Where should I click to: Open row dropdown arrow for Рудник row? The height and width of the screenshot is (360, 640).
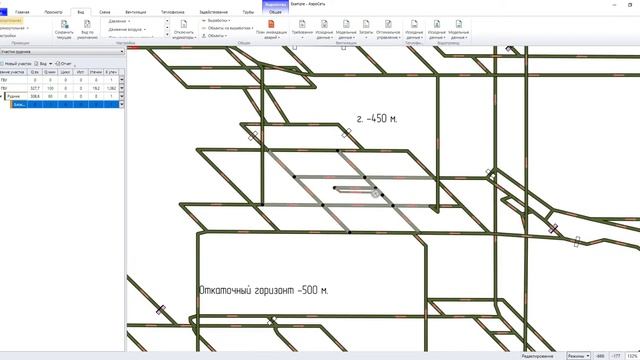tap(122, 96)
